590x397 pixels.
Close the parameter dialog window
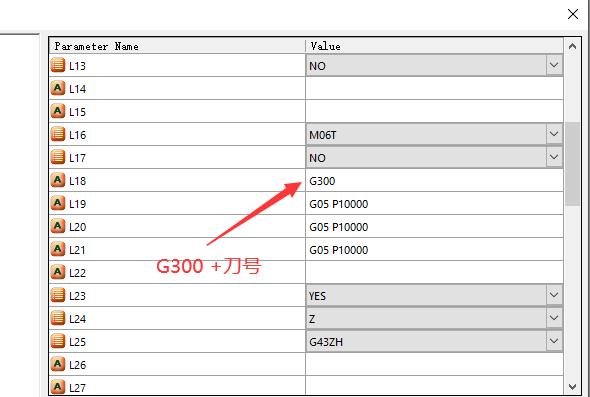coord(573,14)
